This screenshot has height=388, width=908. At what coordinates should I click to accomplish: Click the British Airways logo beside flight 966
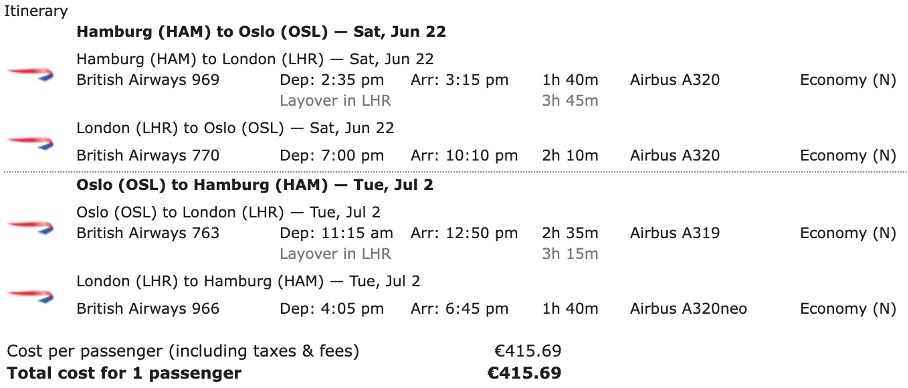tap(30, 297)
